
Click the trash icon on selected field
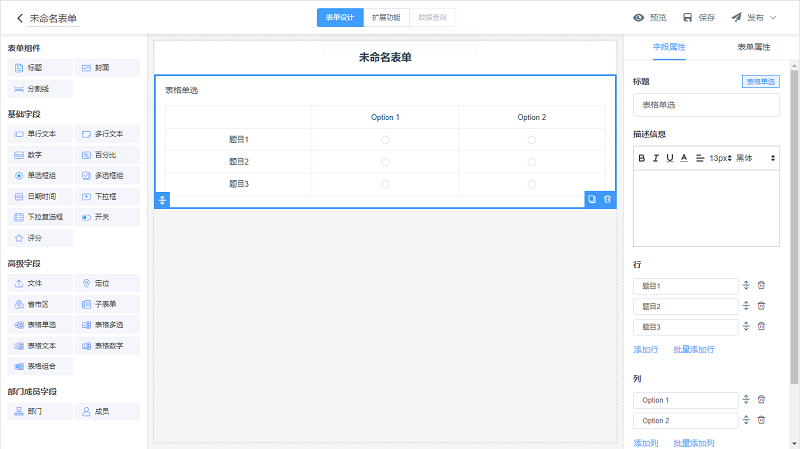[607, 199]
